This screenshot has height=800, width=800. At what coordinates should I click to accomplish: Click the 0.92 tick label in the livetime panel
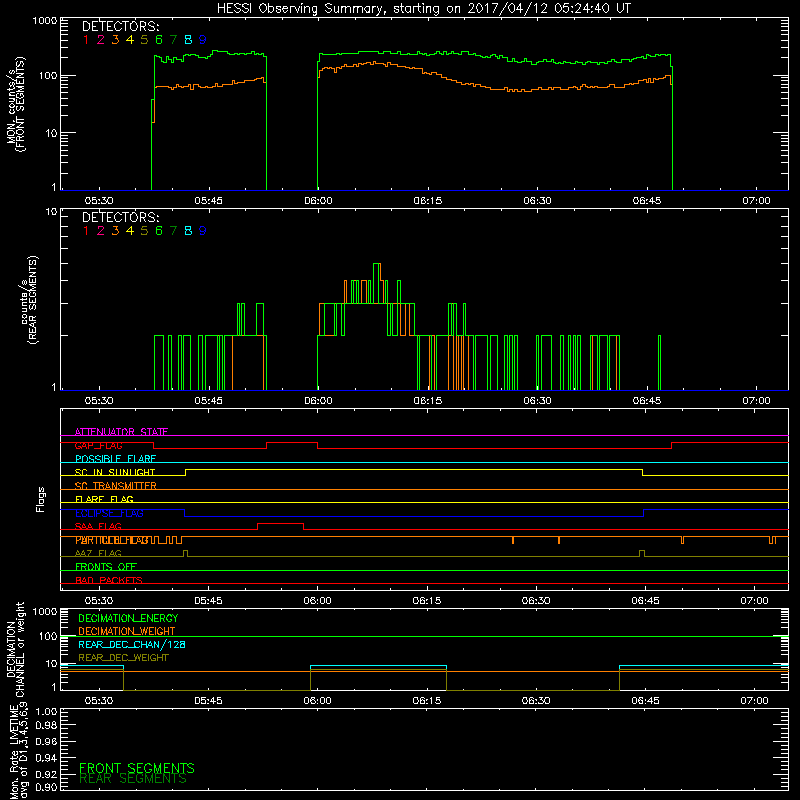(x=47, y=773)
